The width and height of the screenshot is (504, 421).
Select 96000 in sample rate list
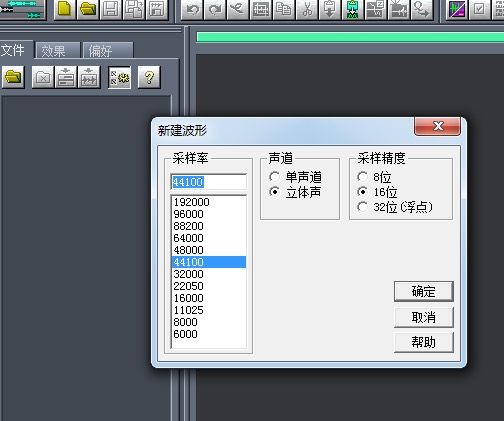(x=209, y=214)
